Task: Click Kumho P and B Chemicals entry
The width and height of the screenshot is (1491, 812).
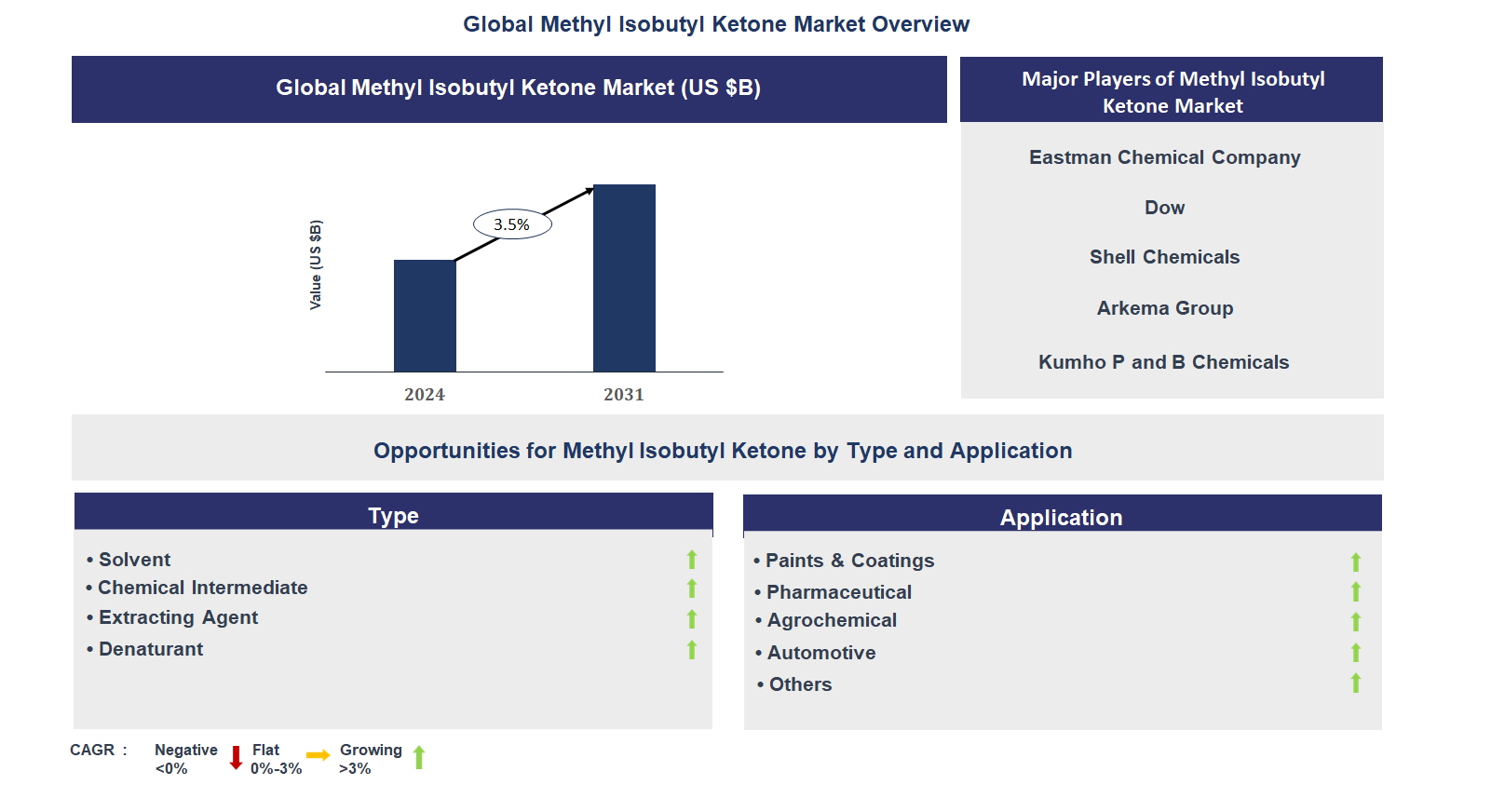Action: [x=1163, y=362]
